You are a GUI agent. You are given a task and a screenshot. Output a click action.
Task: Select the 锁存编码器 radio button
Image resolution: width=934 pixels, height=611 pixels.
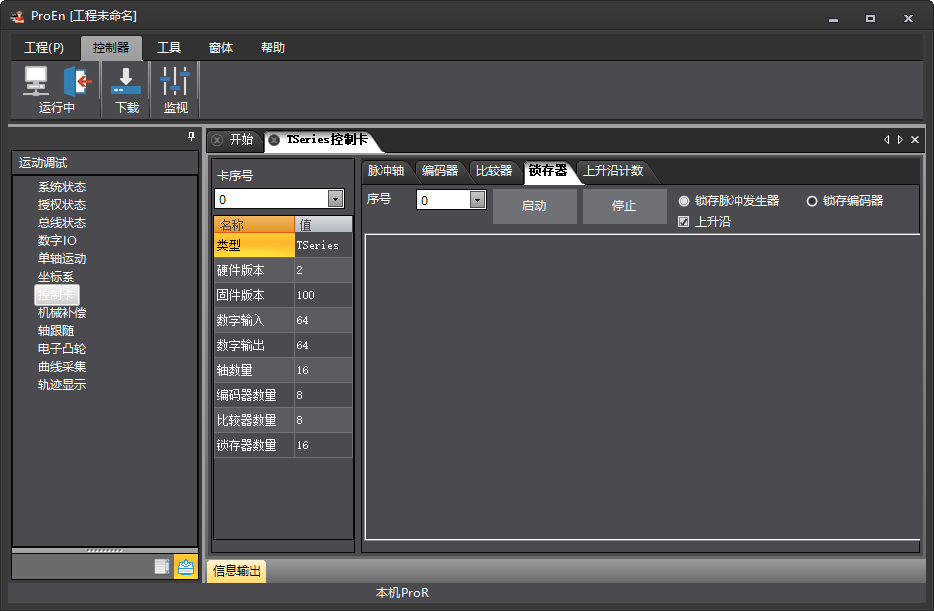click(x=811, y=201)
